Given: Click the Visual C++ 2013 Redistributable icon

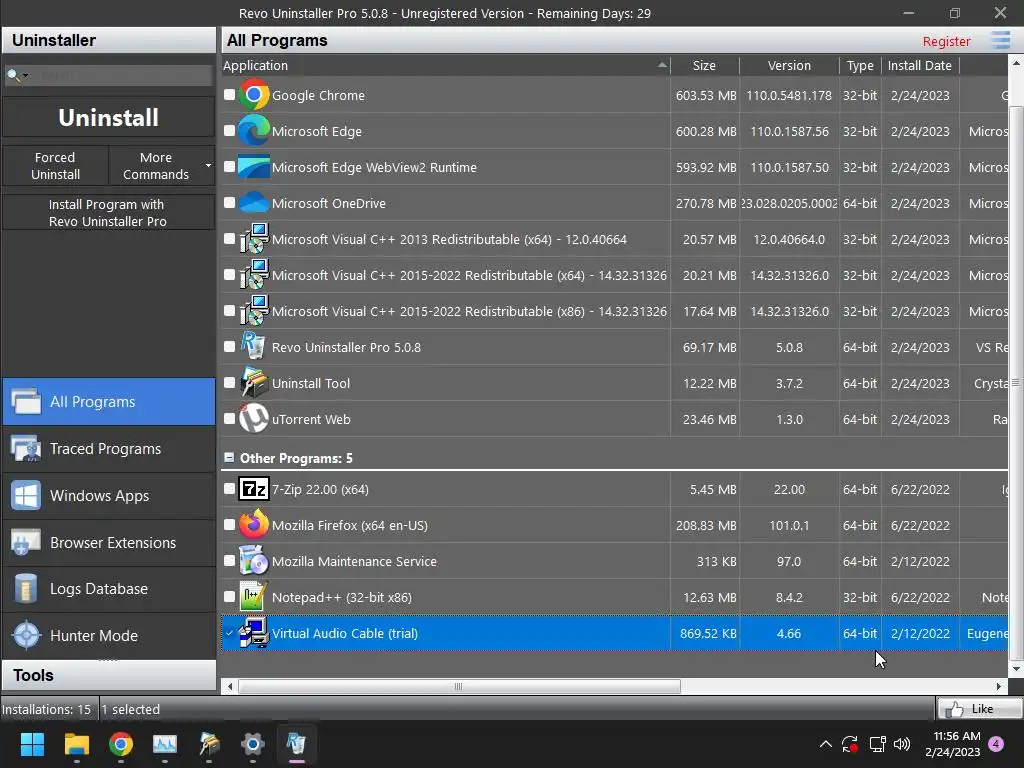Looking at the screenshot, I should click(x=254, y=239).
